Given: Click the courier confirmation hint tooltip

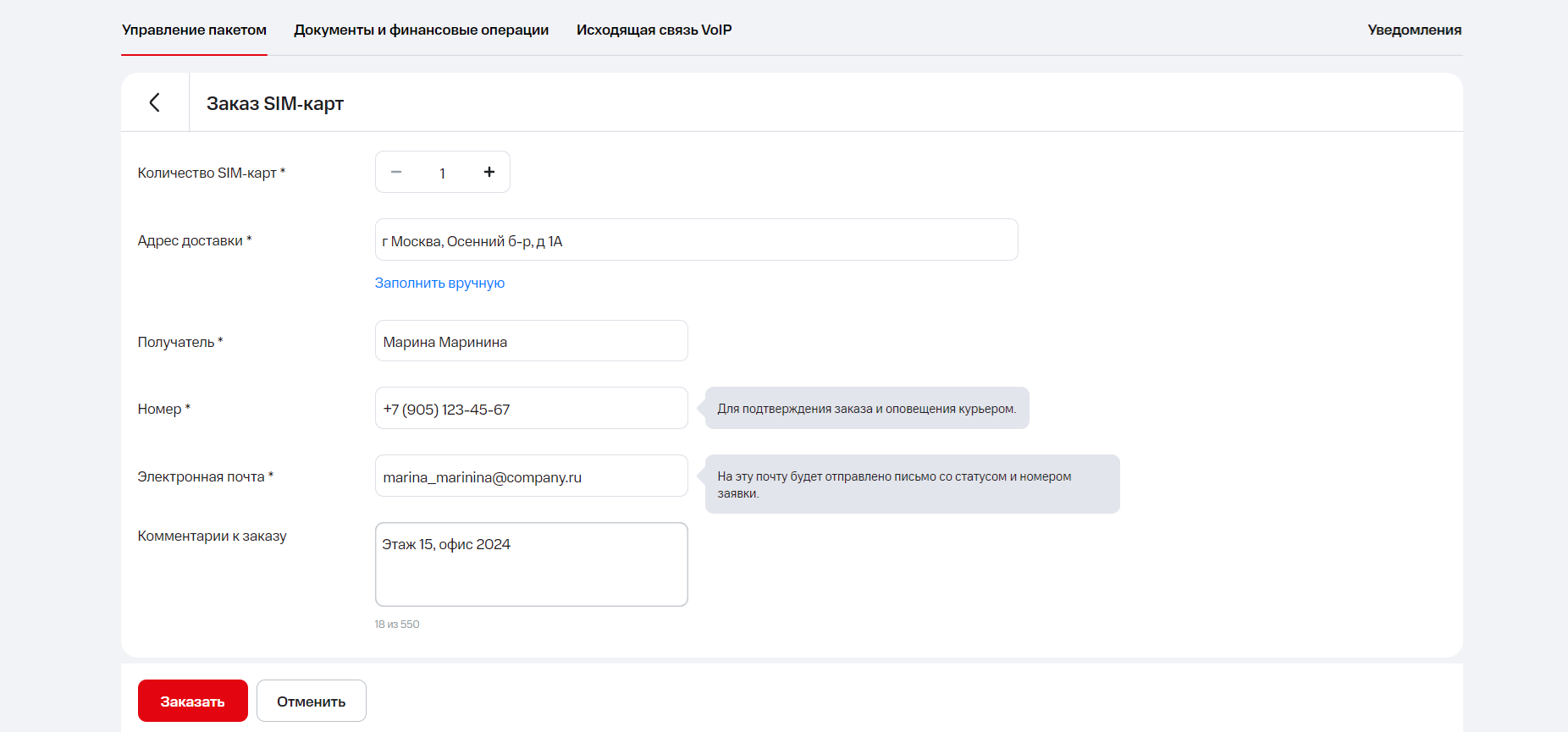Looking at the screenshot, I should tap(866, 409).
